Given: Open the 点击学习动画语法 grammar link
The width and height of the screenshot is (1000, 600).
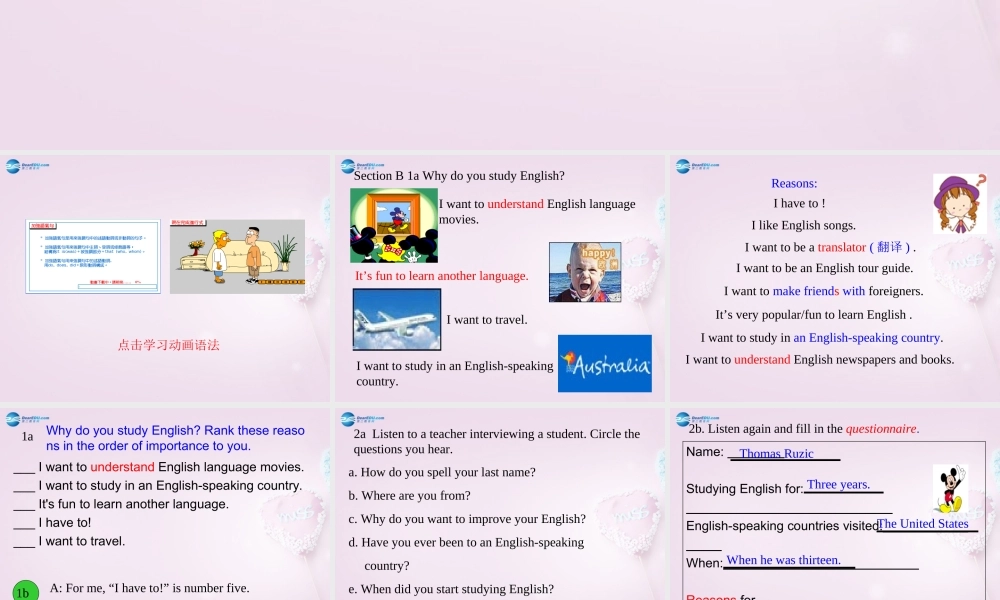Looking at the screenshot, I should pos(167,344).
